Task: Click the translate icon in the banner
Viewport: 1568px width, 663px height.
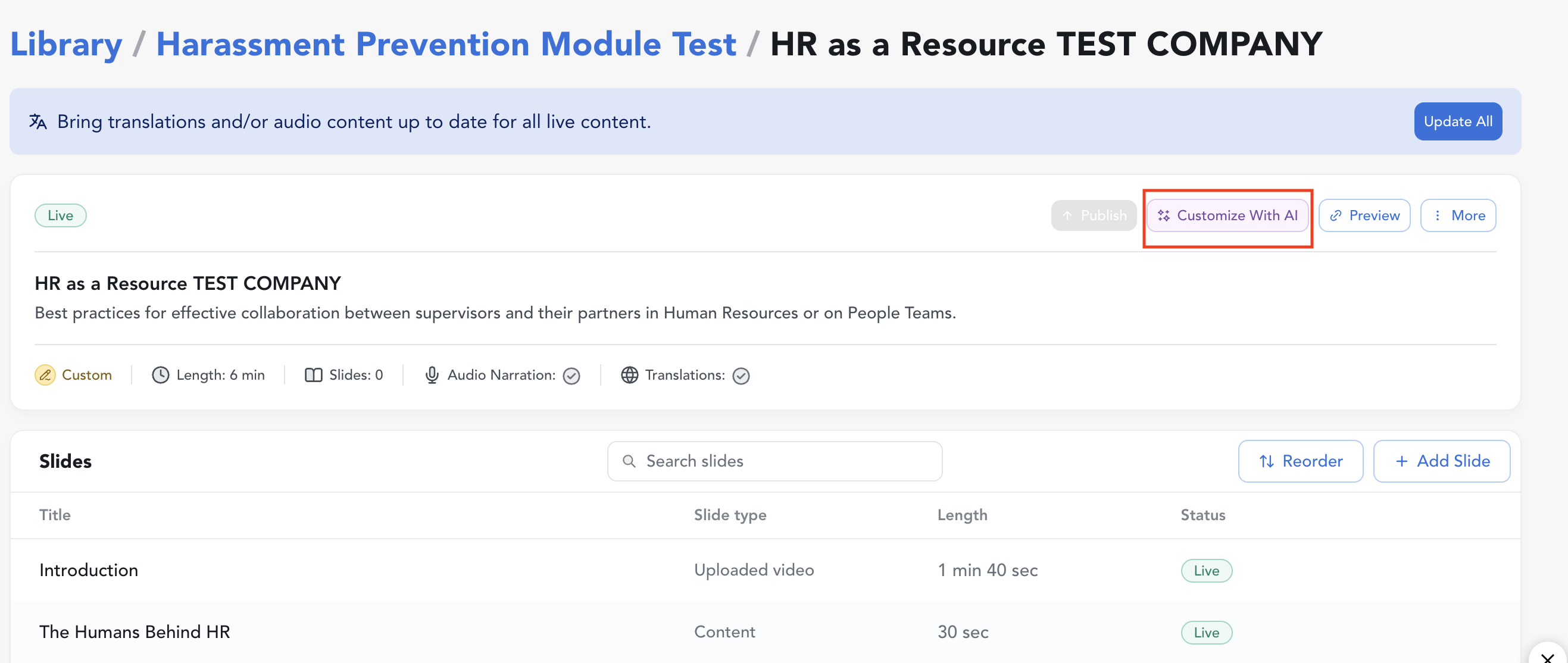Action: point(38,122)
